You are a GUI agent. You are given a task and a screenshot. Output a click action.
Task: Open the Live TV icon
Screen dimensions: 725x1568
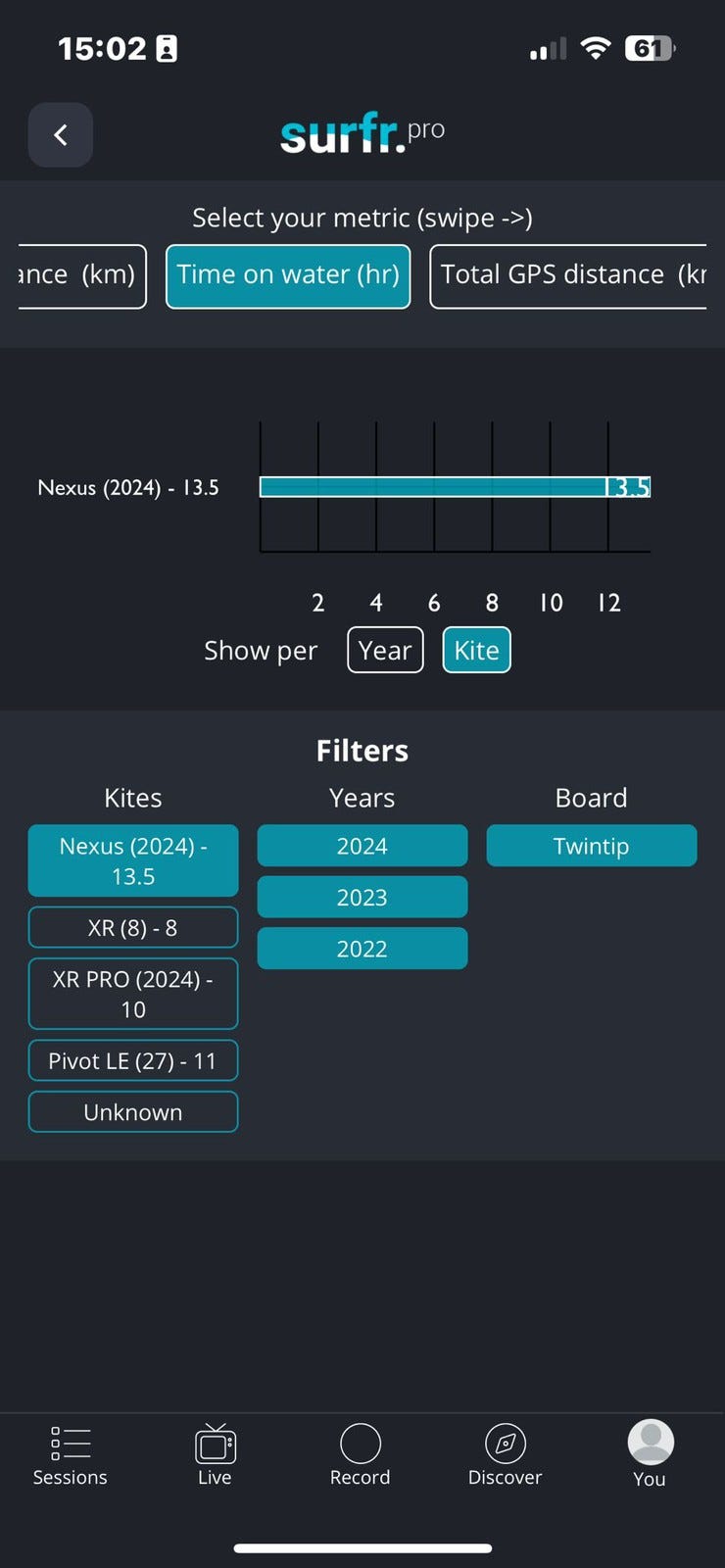pos(215,1445)
